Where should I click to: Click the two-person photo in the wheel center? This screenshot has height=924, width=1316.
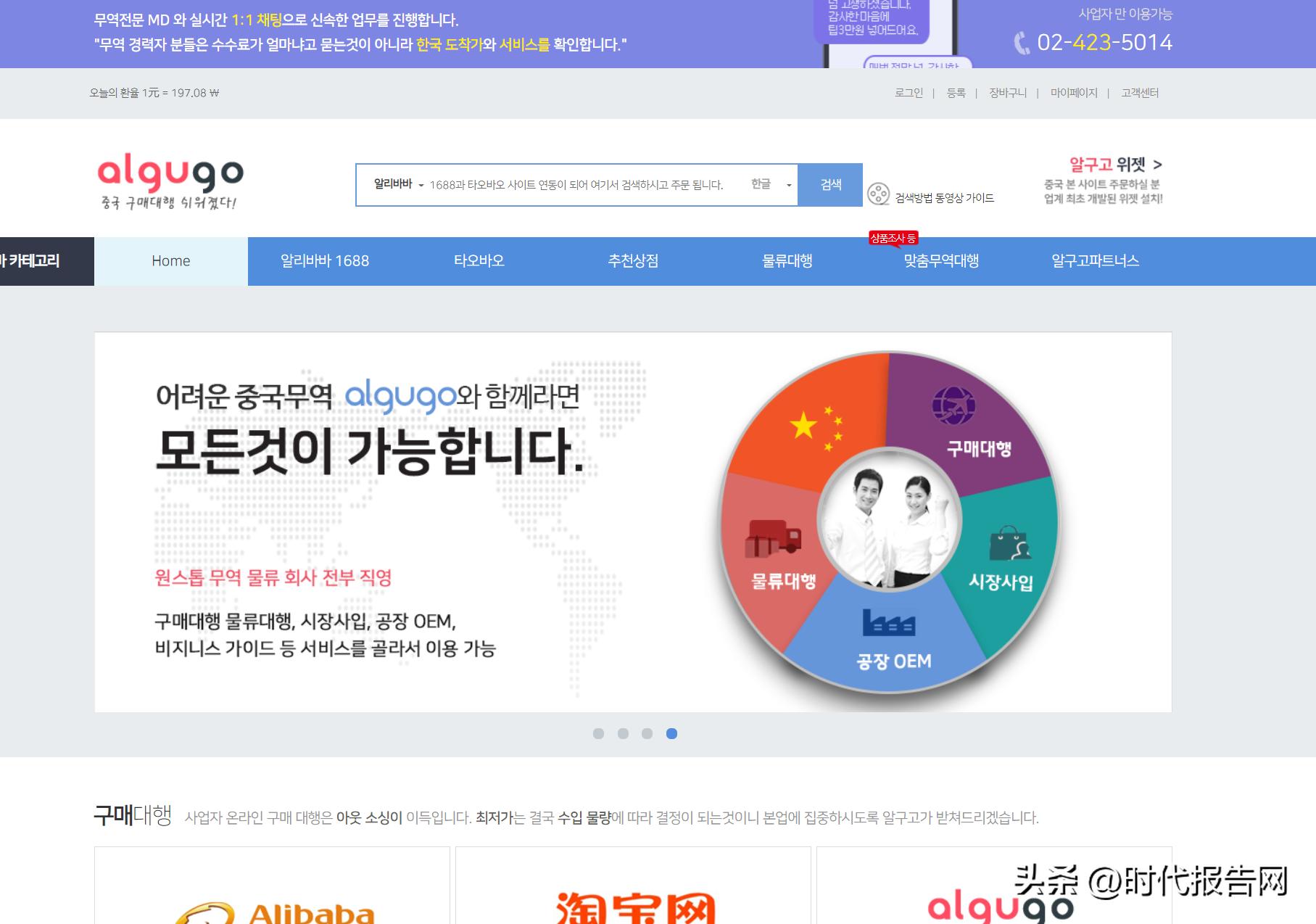889,521
